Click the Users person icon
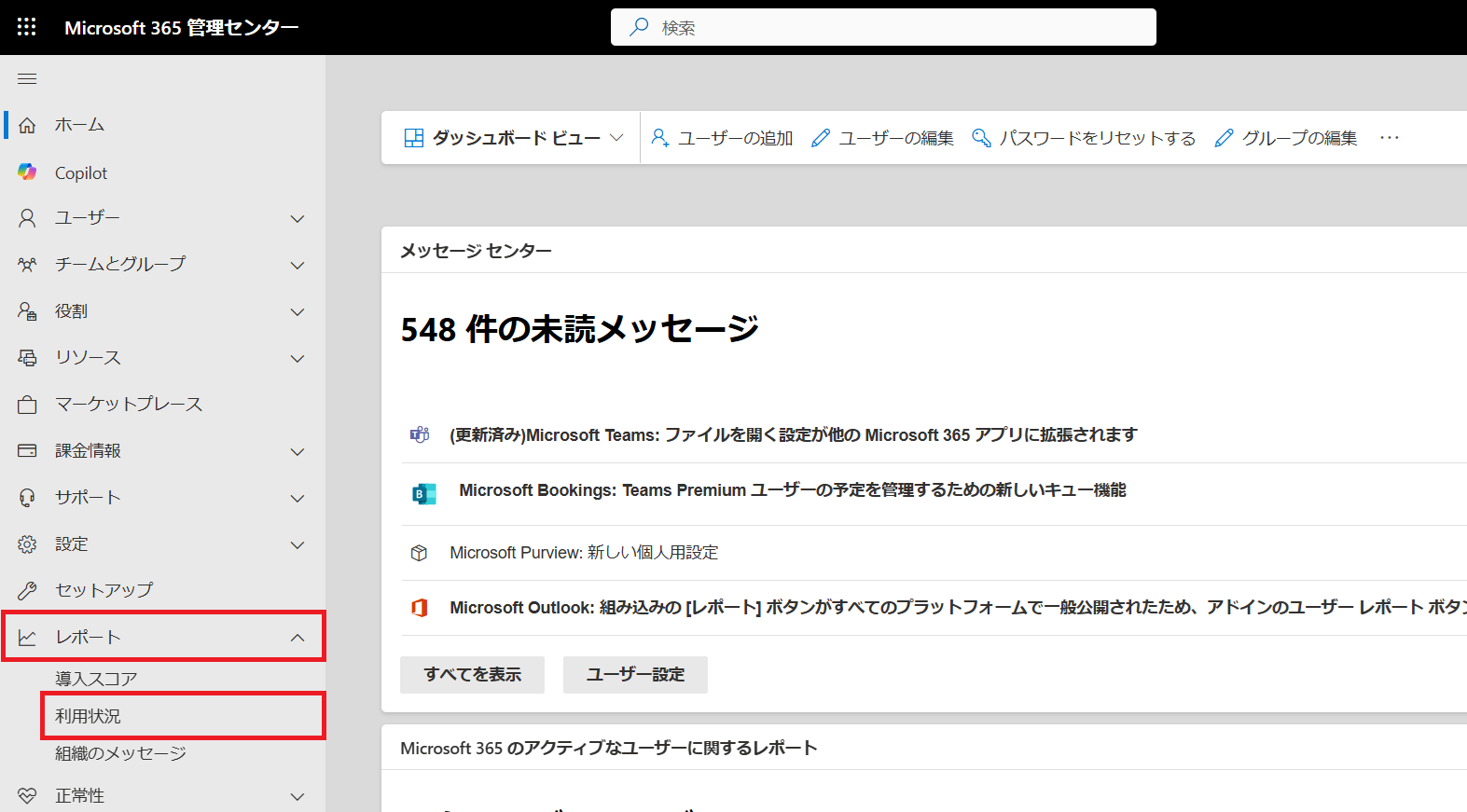Image resolution: width=1467 pixels, height=812 pixels. 27,218
